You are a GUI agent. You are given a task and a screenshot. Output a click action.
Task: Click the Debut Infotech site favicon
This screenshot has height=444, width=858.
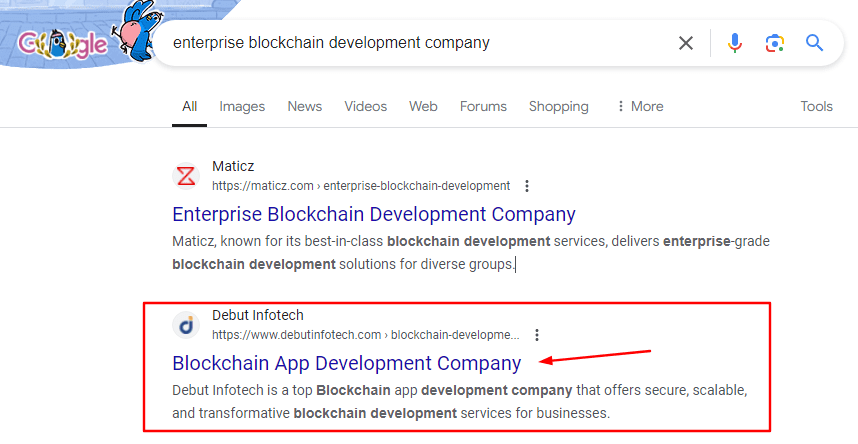tap(186, 325)
